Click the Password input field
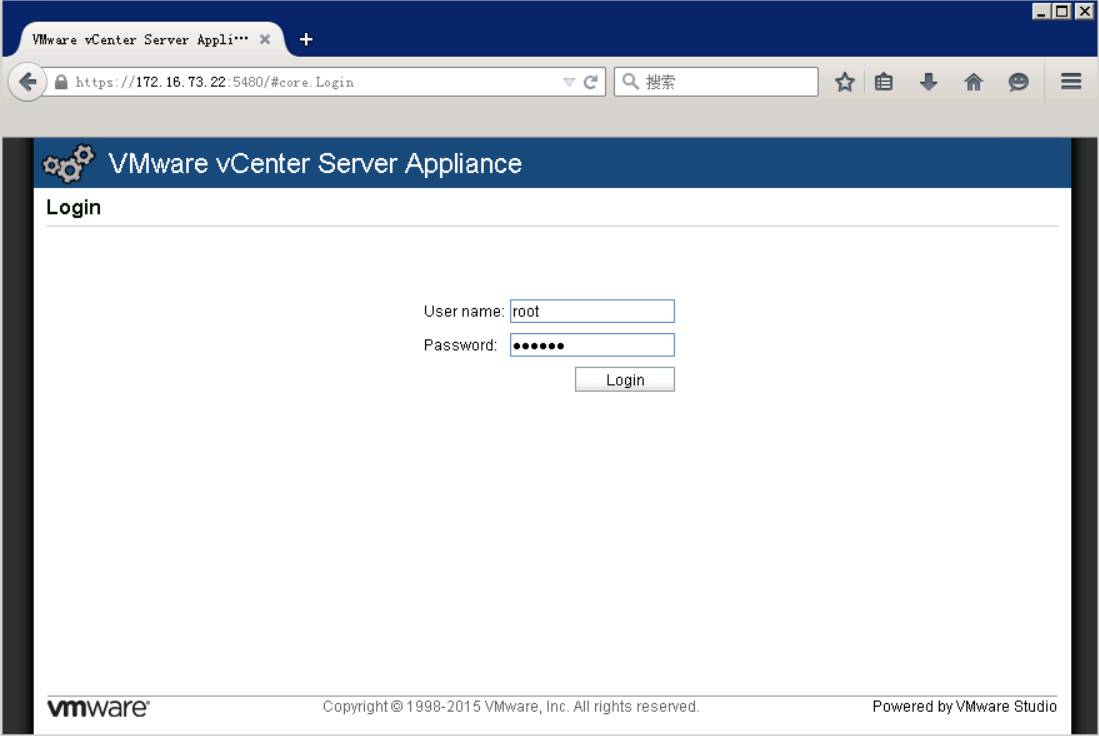This screenshot has height=736, width=1099. click(x=592, y=345)
